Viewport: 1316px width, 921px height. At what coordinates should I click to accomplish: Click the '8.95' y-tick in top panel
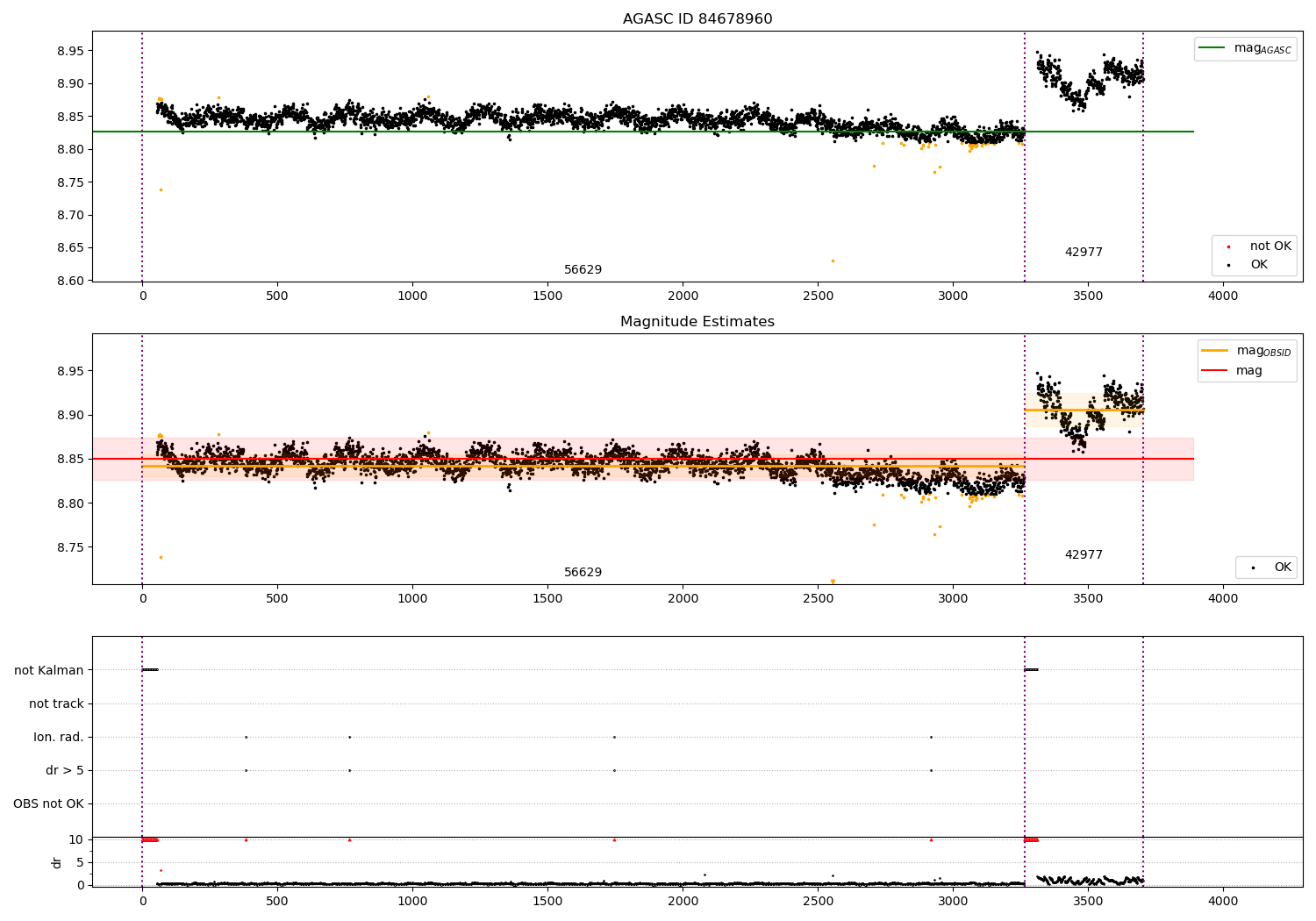pyautogui.click(x=70, y=51)
